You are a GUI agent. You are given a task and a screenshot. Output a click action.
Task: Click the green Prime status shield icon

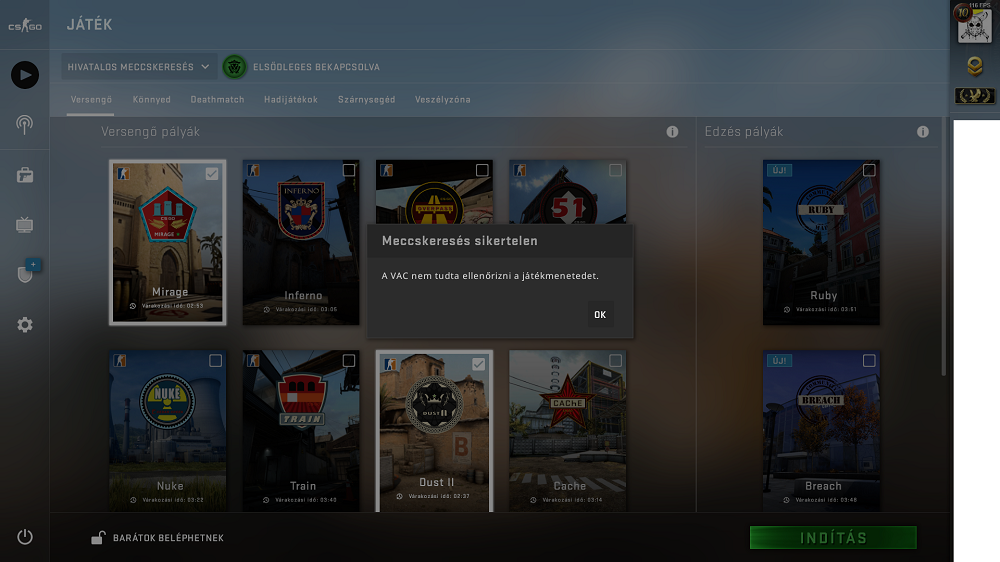click(234, 67)
